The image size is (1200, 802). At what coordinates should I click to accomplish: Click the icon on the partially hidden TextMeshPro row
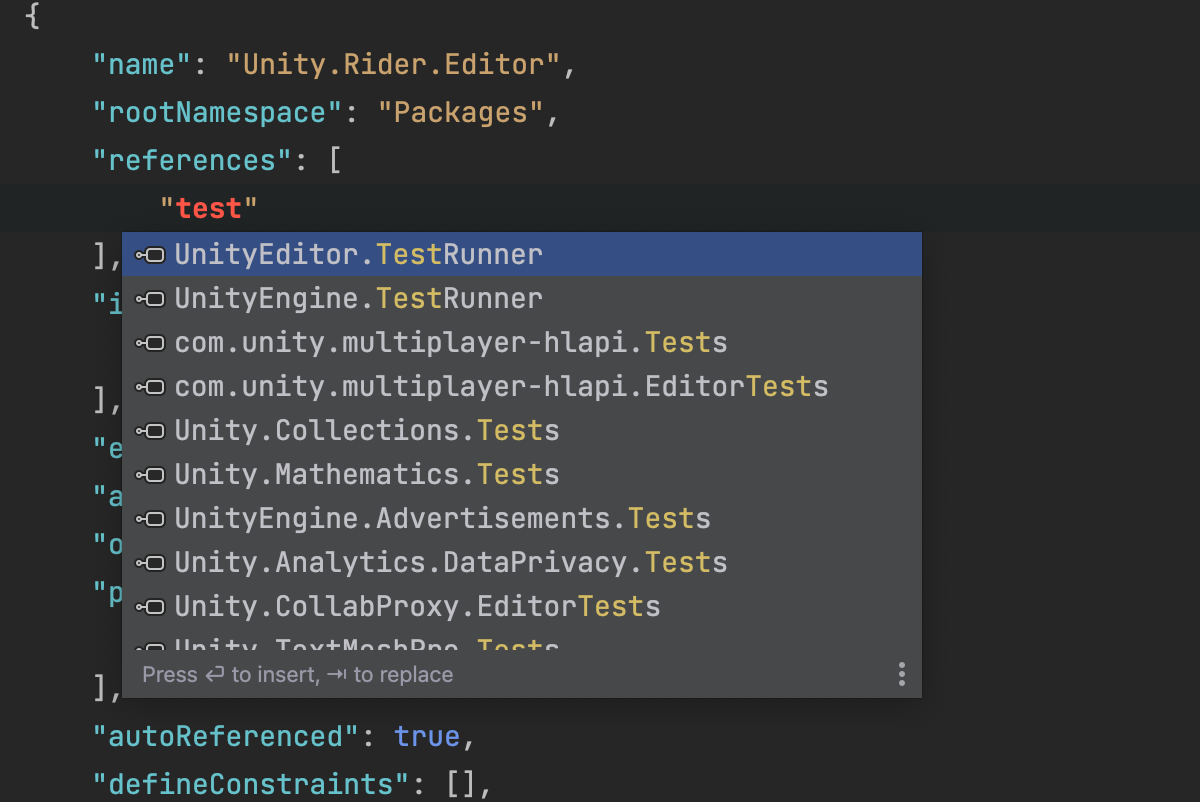point(150,645)
